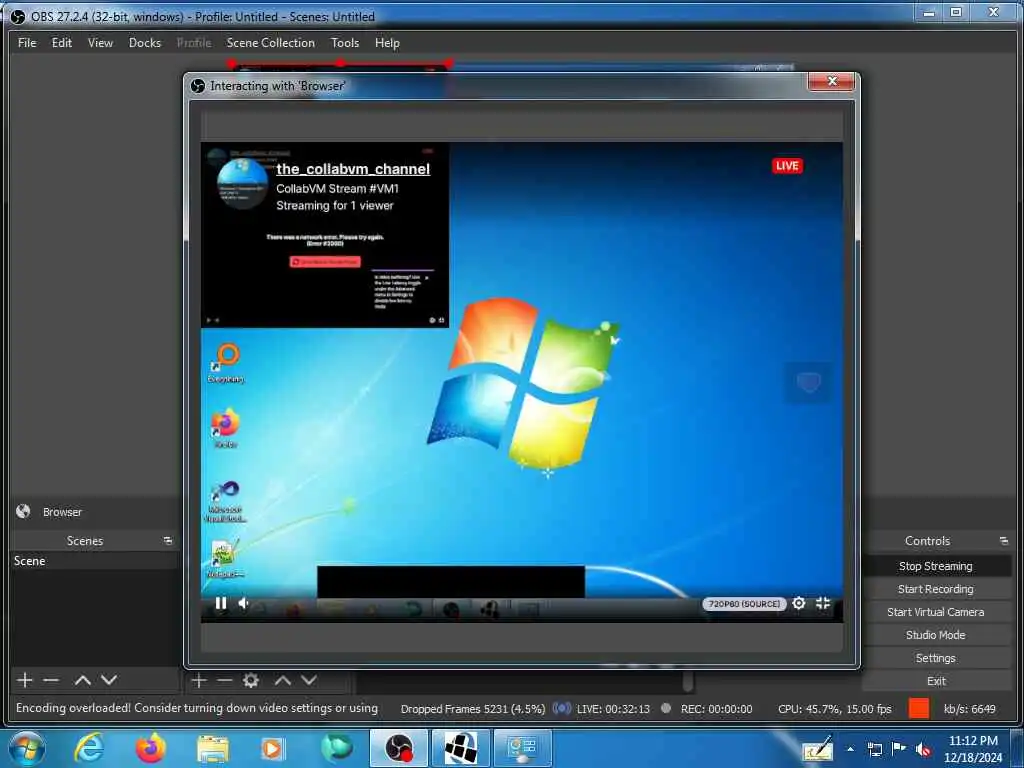Click the Action Center flag tray icon
Screen dimensions: 1024x768
point(899,749)
